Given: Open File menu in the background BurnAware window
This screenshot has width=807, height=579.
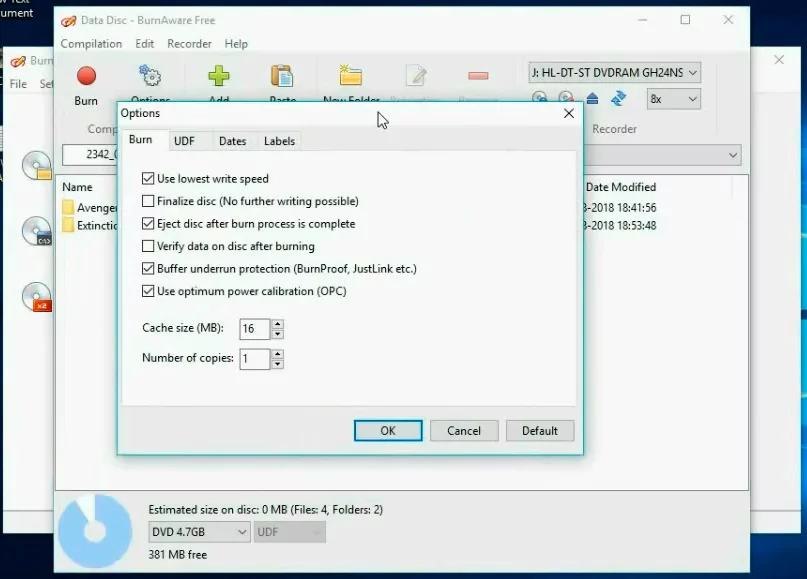Looking at the screenshot, I should tap(18, 83).
